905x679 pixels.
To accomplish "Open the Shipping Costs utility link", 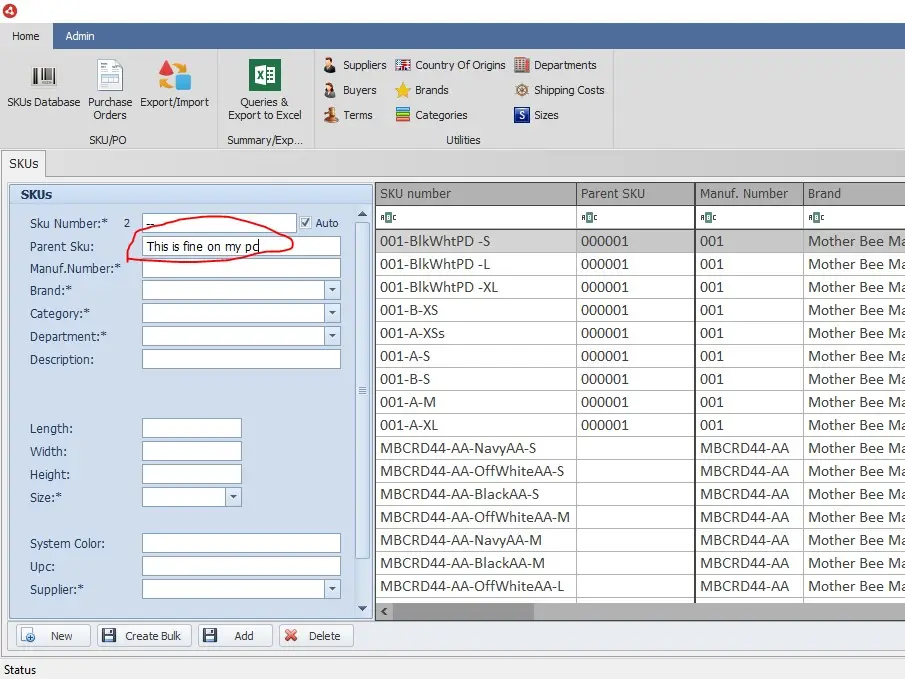I will (569, 90).
